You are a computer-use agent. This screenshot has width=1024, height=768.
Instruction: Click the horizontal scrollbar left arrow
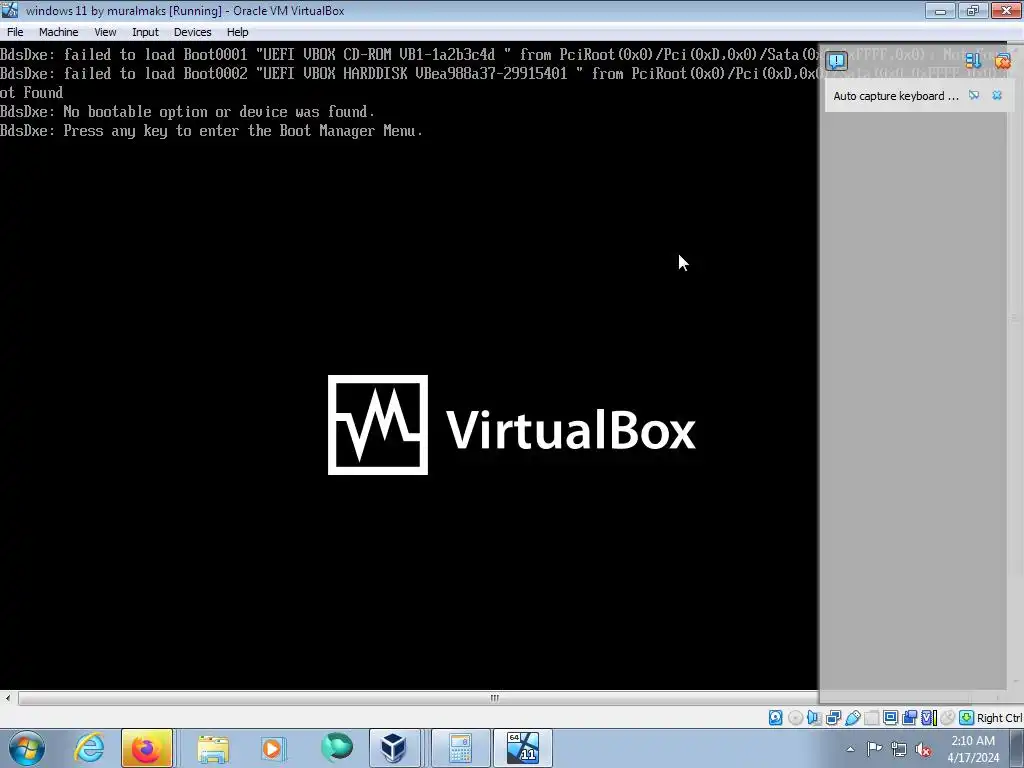(x=8, y=697)
